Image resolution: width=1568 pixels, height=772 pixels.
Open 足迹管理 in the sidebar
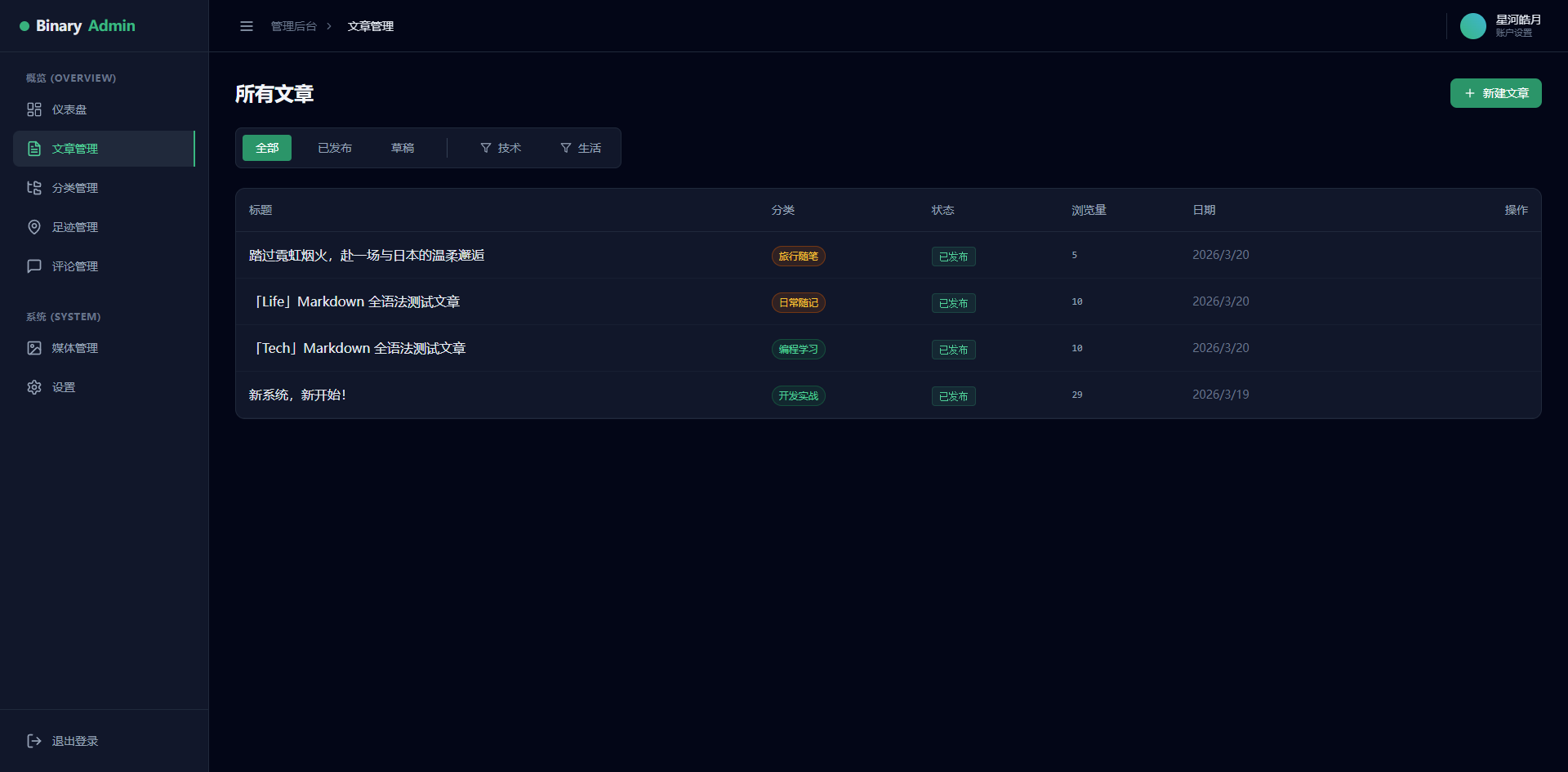pyautogui.click(x=105, y=227)
